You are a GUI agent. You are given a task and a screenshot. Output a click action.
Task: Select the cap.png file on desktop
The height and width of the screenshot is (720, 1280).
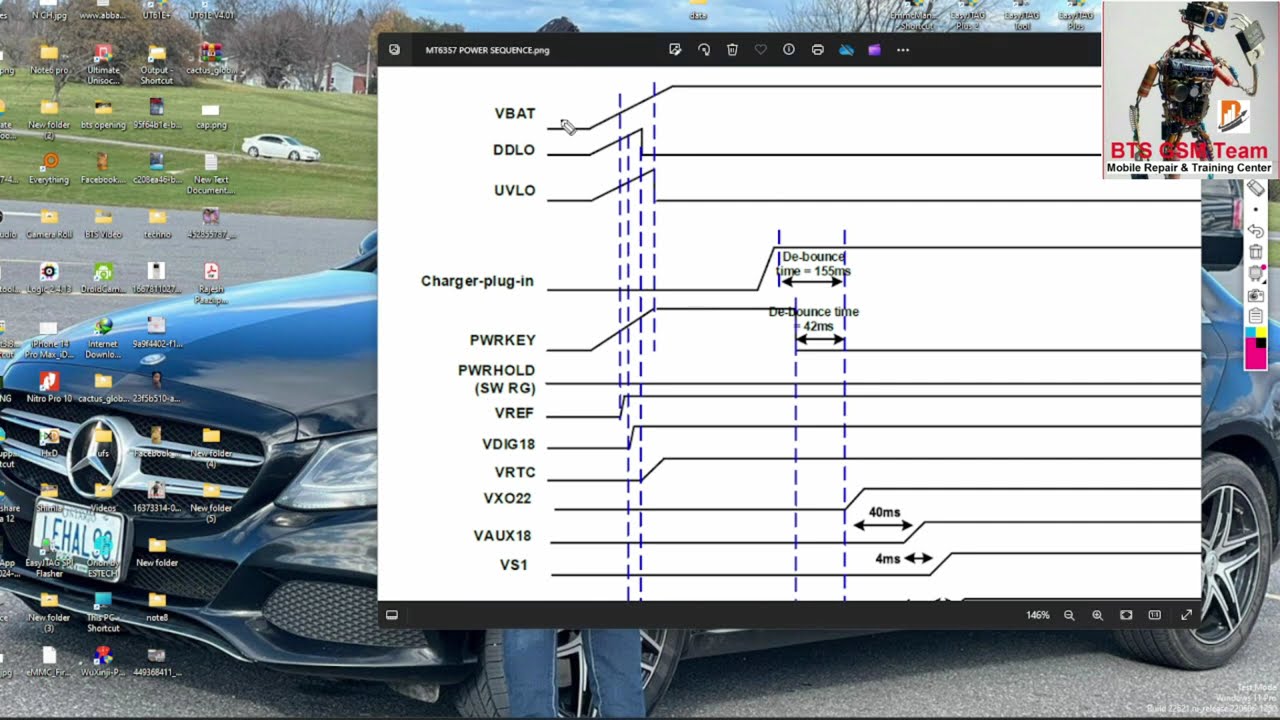click(x=211, y=116)
